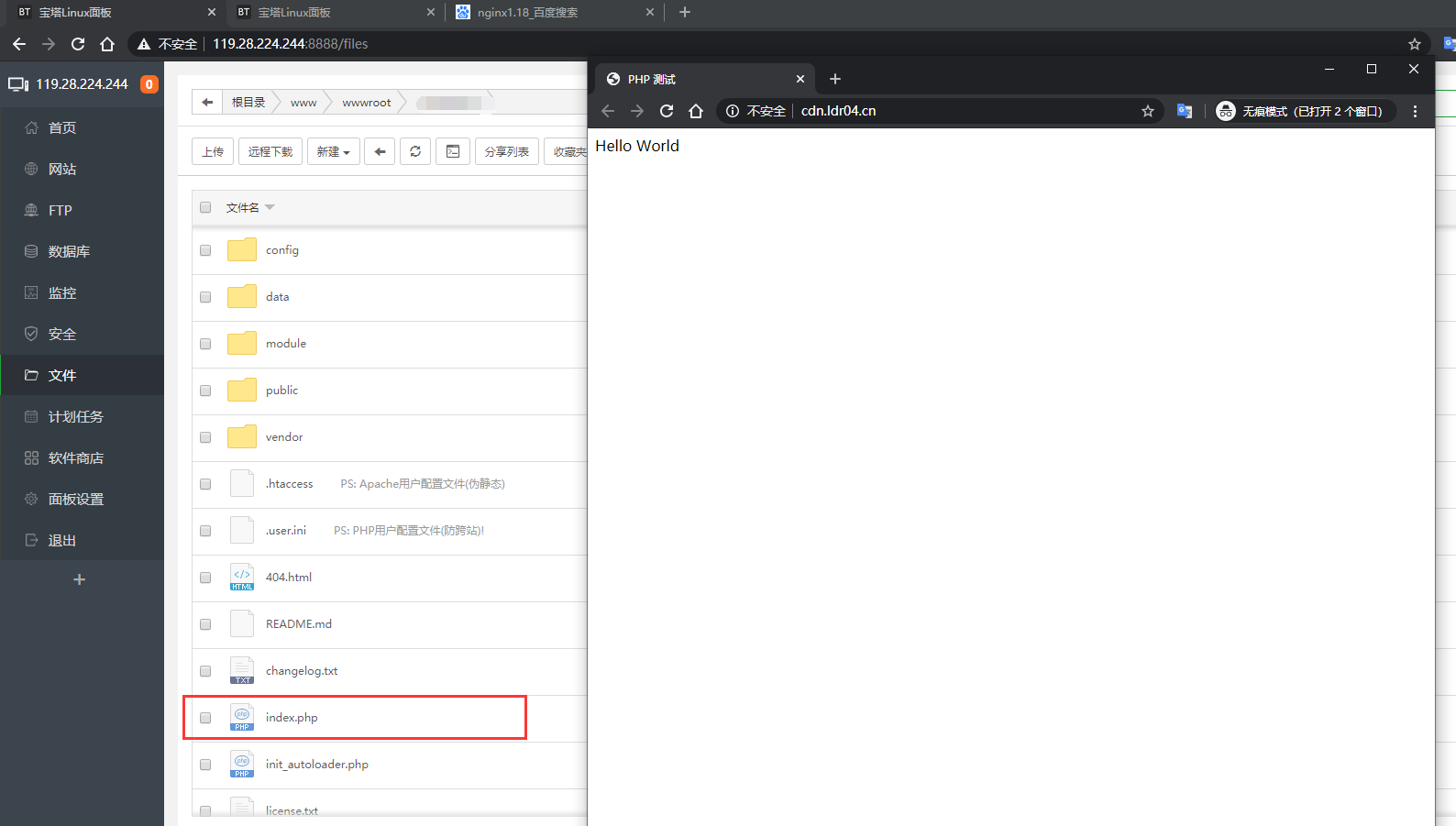Open the front browser's three-dot menu
Viewport: 1456px width, 826px height.
pyautogui.click(x=1415, y=111)
